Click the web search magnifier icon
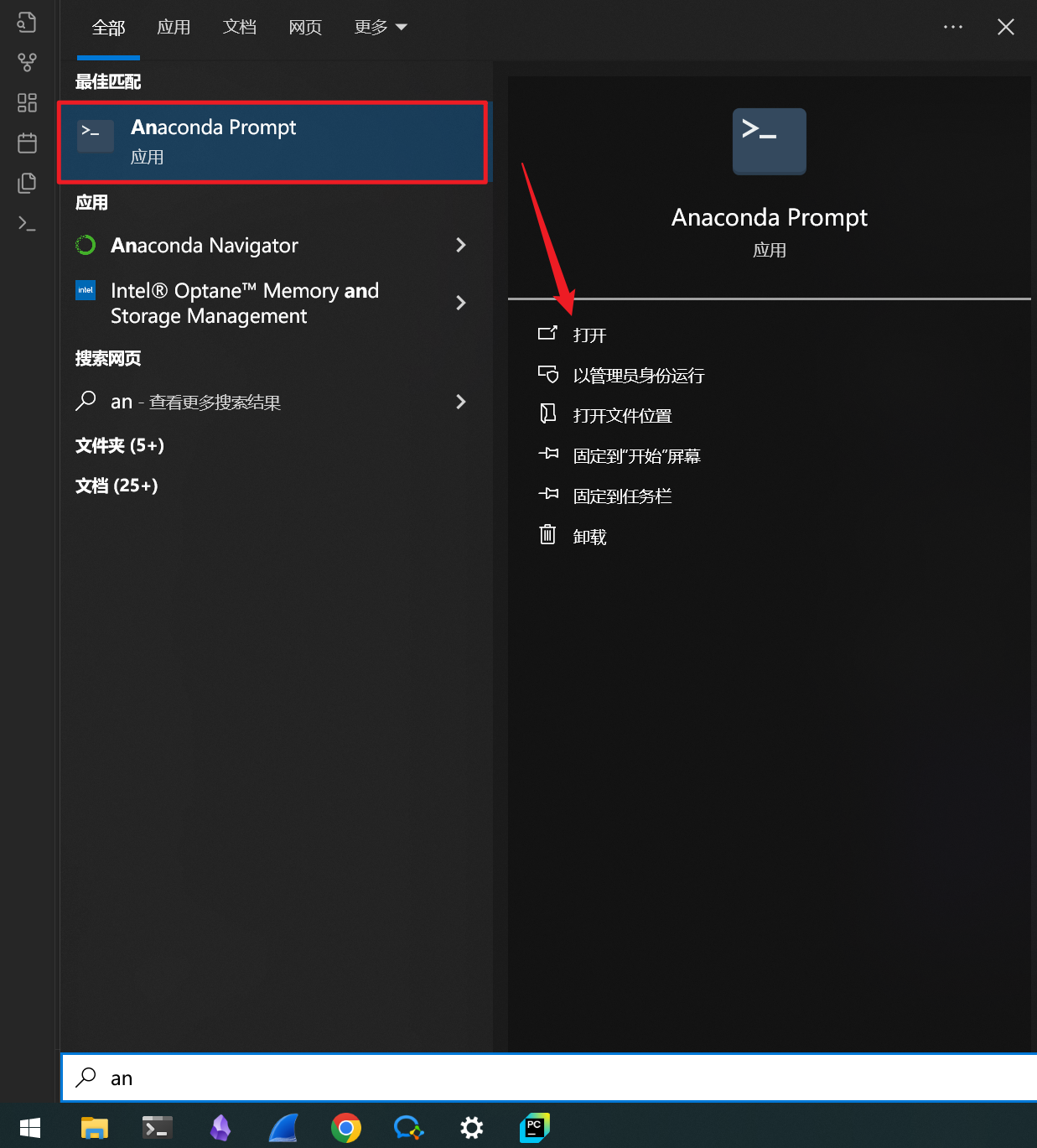This screenshot has height=1148, width=1037. [x=86, y=401]
